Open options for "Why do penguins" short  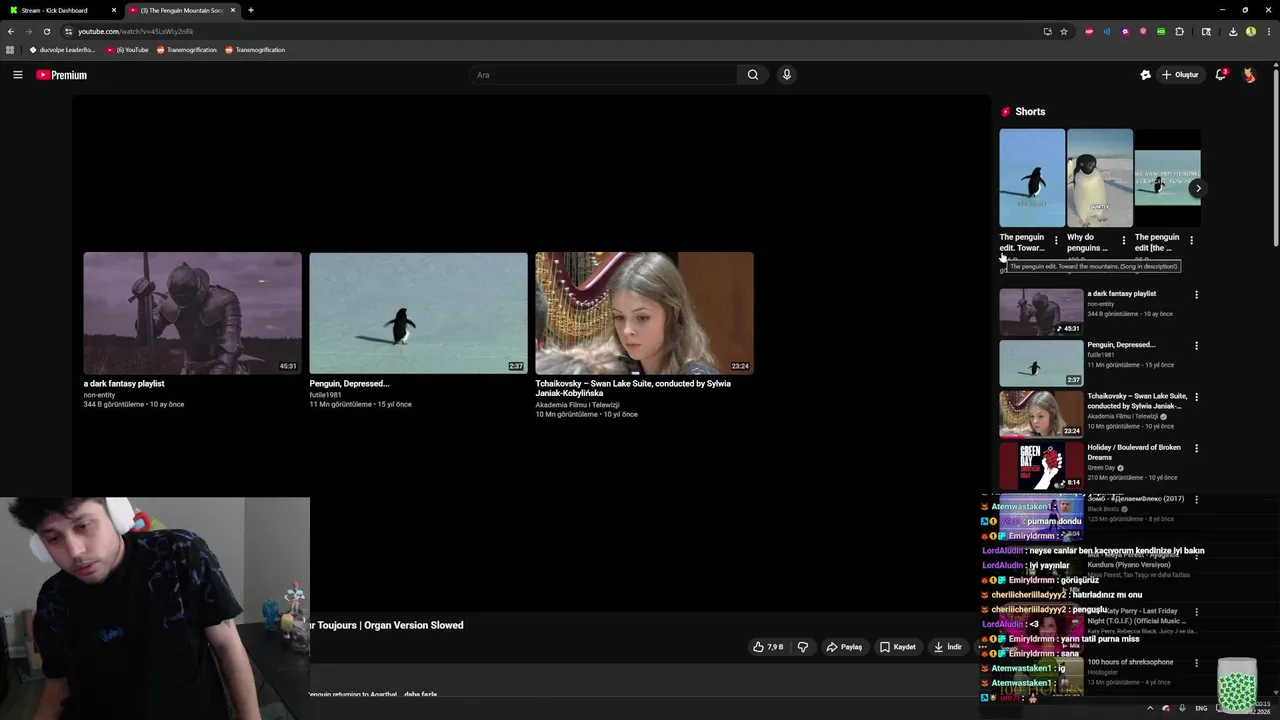click(x=1123, y=241)
